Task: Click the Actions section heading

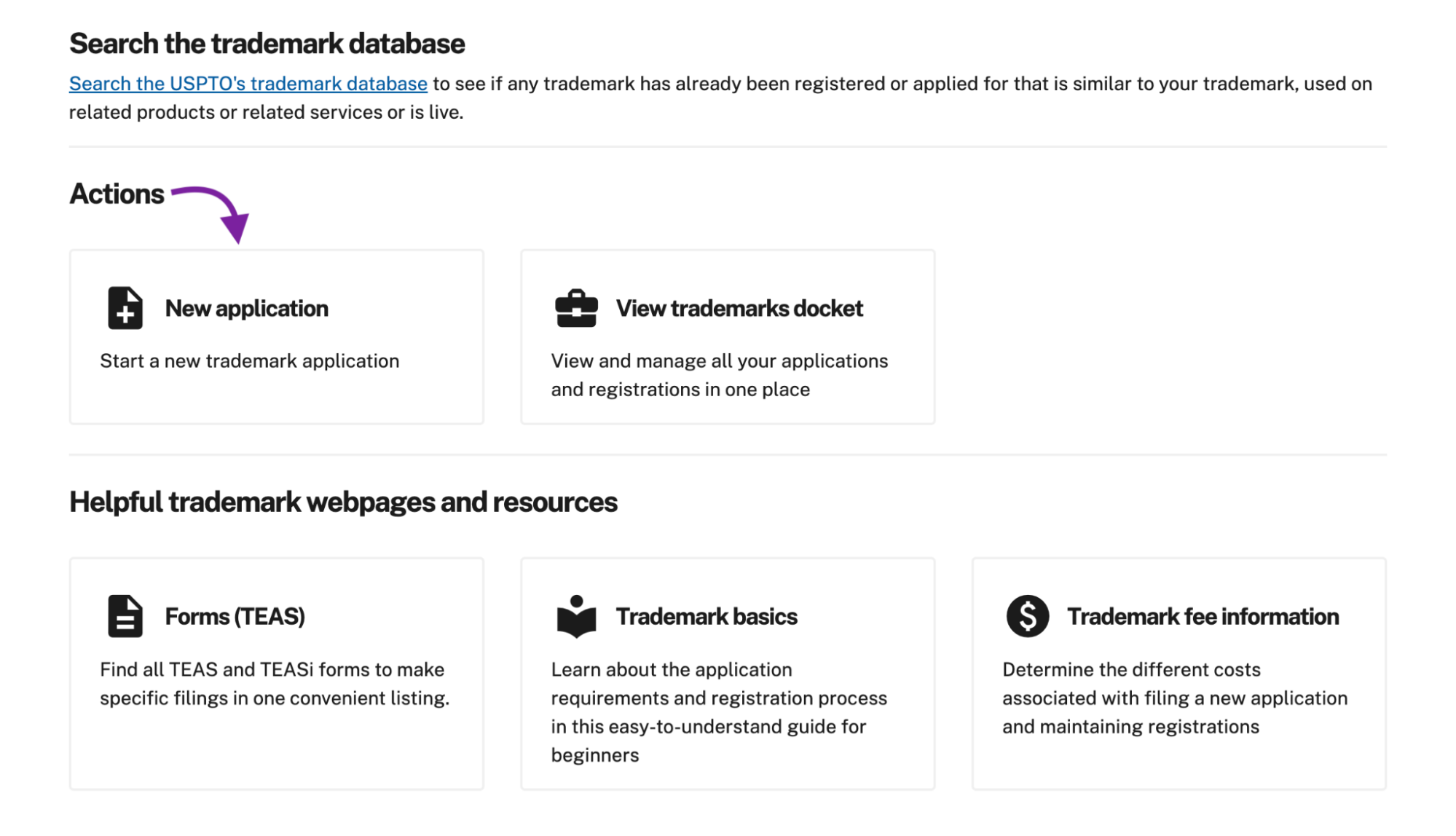Action: (x=117, y=194)
